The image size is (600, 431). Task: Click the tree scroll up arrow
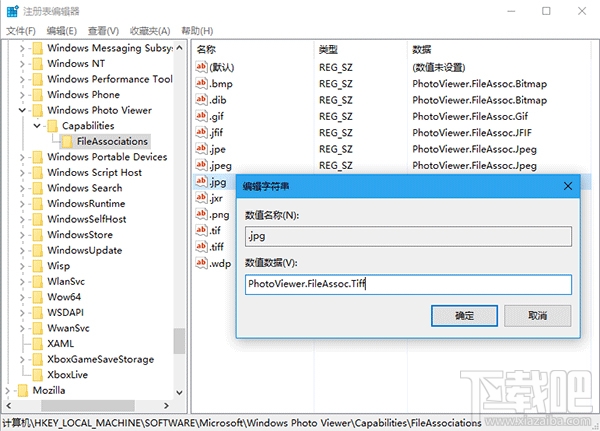tap(179, 48)
